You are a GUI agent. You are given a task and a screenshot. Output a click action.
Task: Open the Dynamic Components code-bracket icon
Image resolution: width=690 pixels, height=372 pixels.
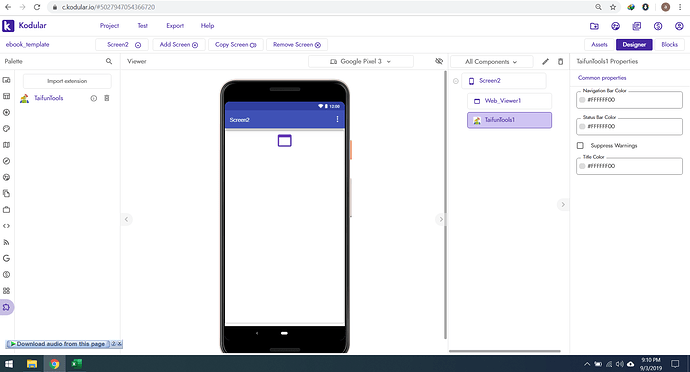[7, 226]
